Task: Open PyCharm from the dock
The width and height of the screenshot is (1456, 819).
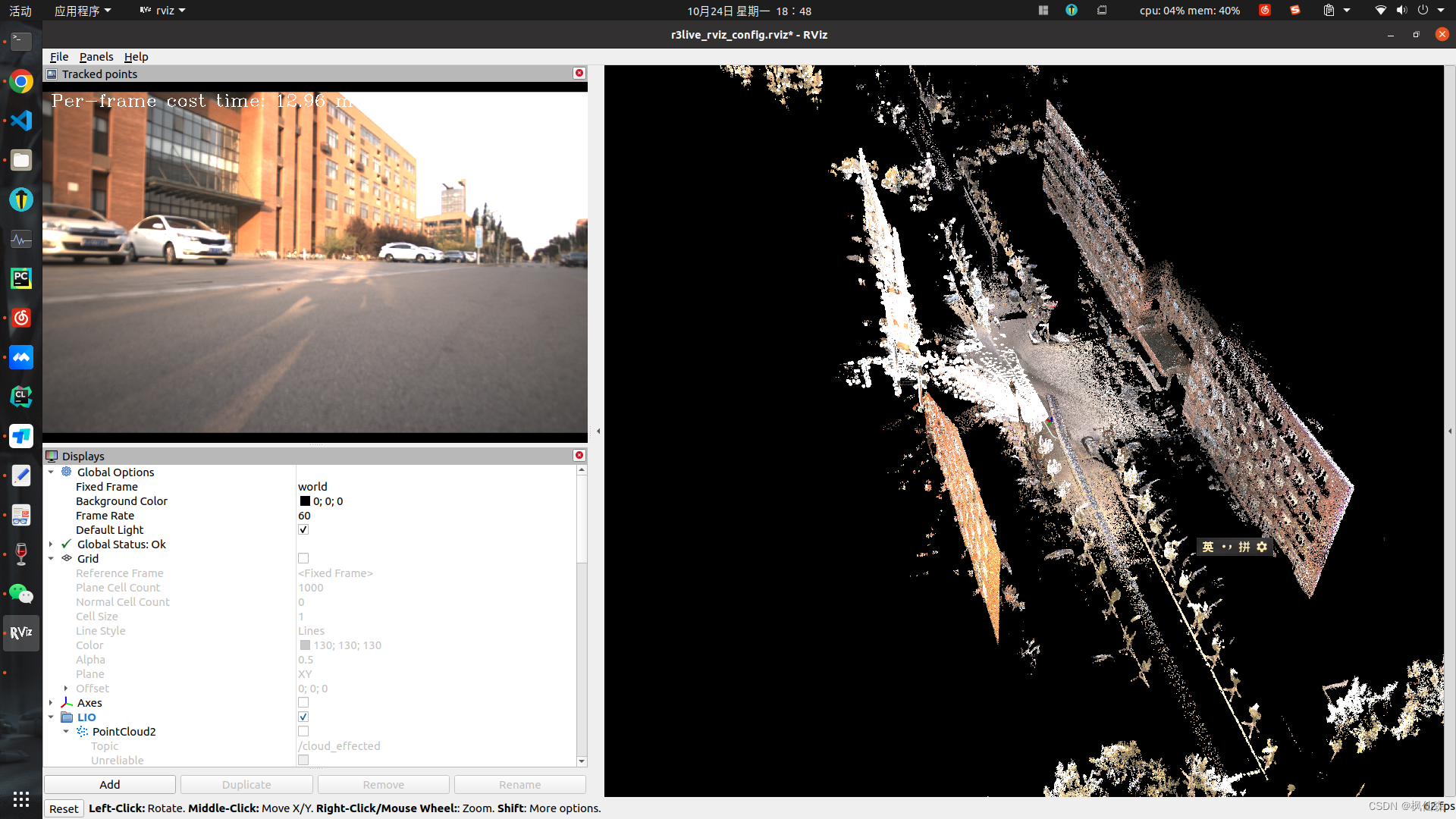Action: (21, 278)
